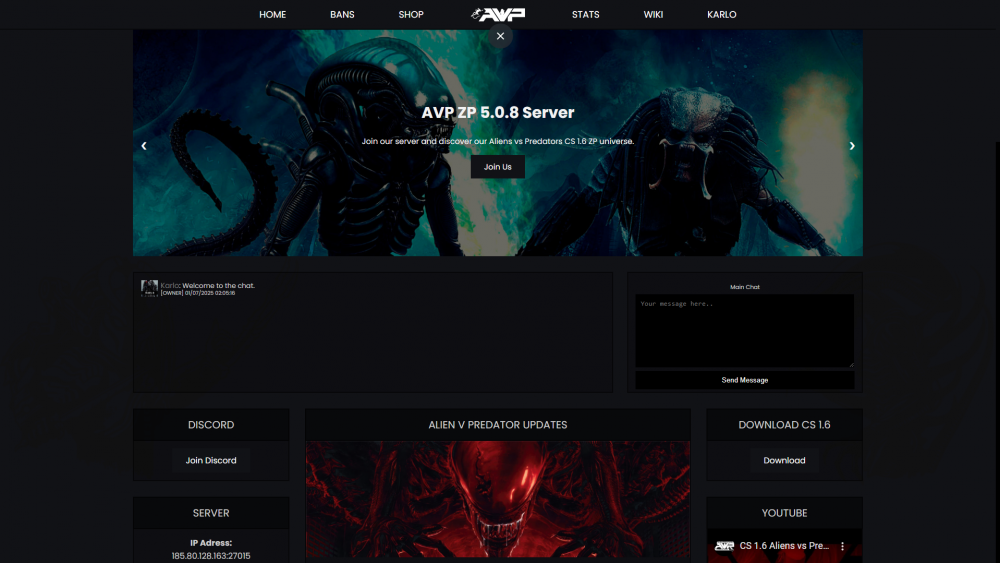Advance to next carousel slide arrow
The width and height of the screenshot is (1000, 563).
852,146
